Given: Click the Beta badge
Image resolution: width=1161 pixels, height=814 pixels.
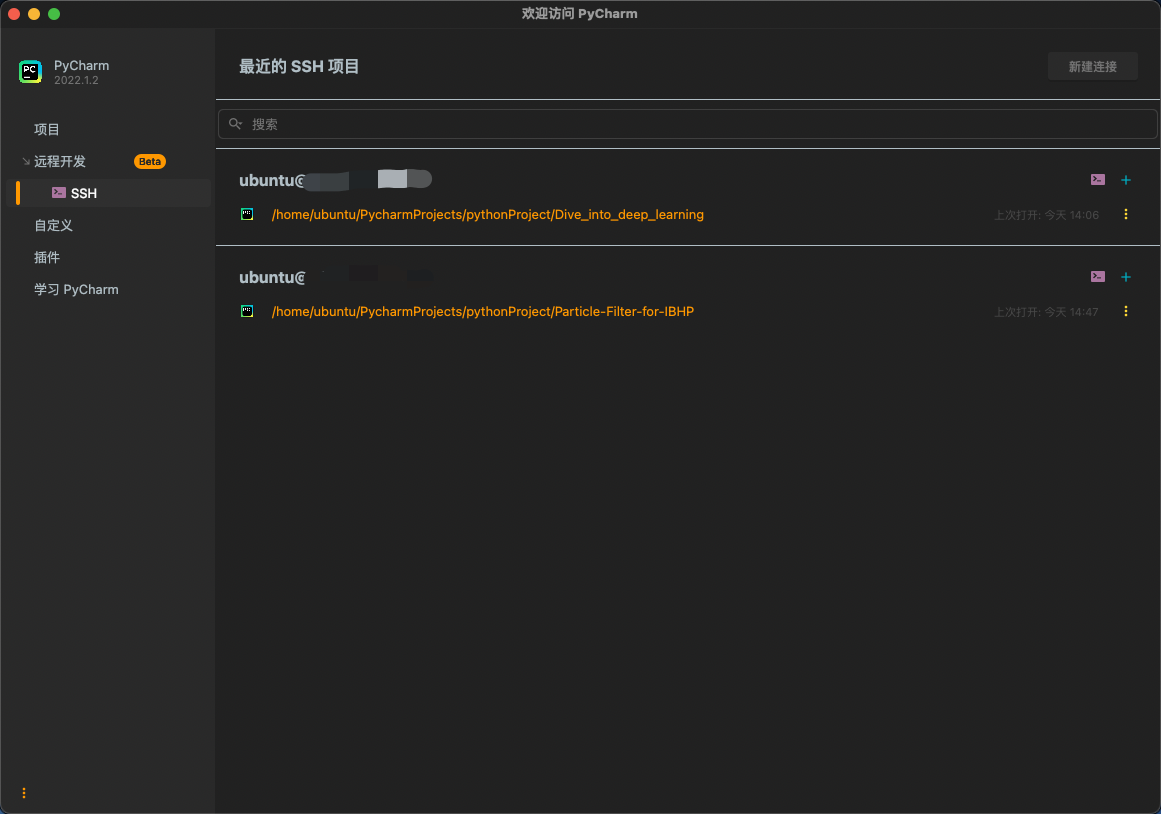Looking at the screenshot, I should point(150,161).
